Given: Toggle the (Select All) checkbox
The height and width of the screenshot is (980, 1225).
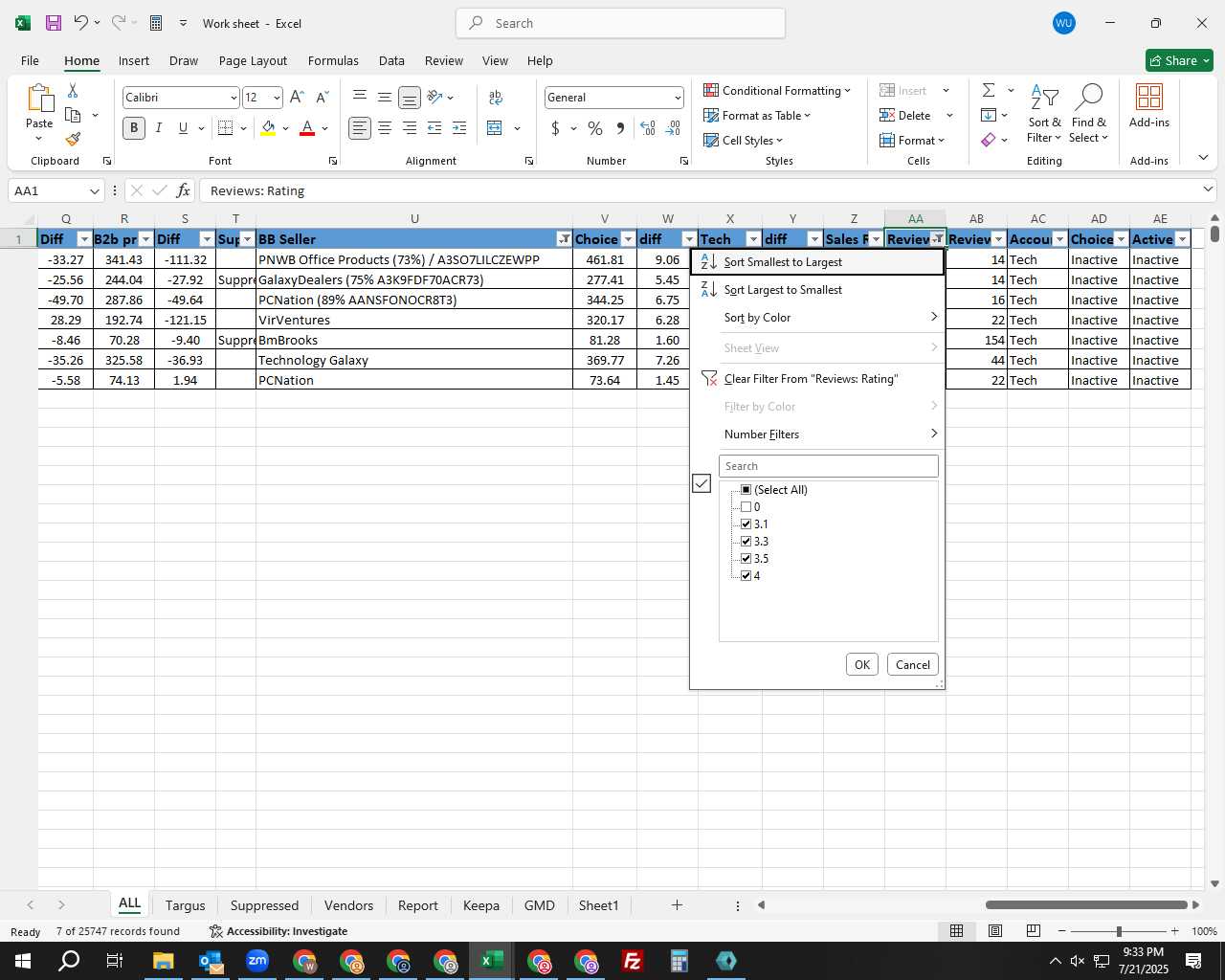Looking at the screenshot, I should pyautogui.click(x=746, y=490).
